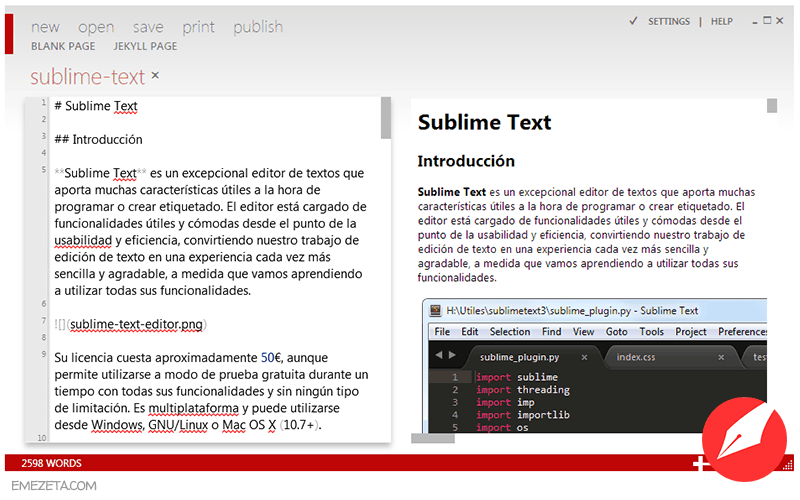Click the '# Sublime Text' line in editor

click(96, 106)
